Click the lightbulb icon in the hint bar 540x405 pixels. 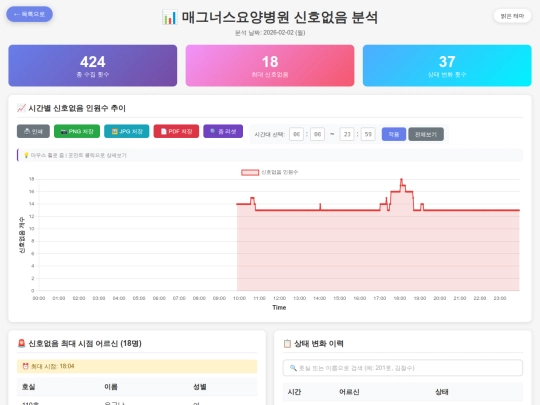click(x=26, y=155)
